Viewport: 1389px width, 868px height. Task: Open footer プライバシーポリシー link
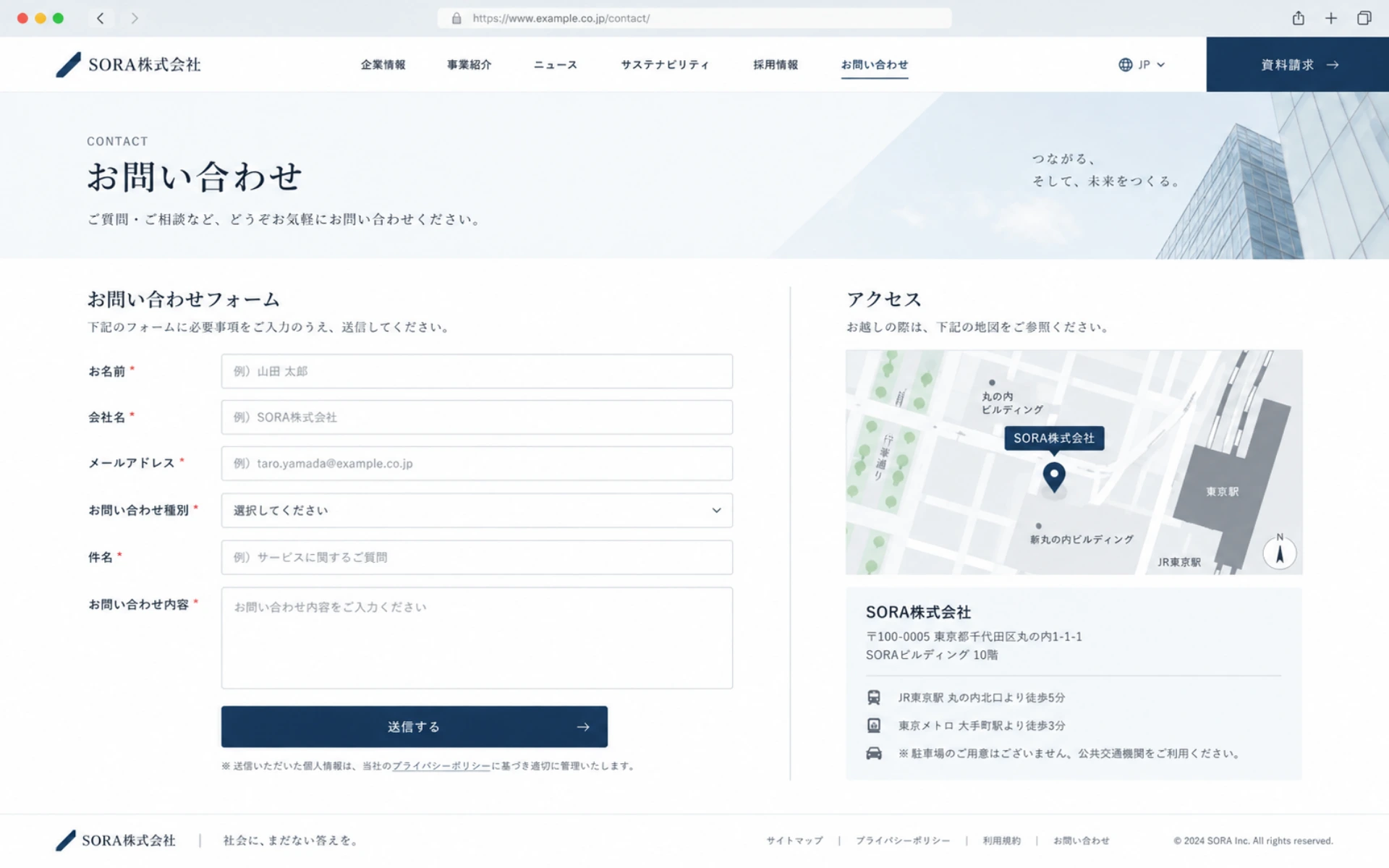pyautogui.click(x=903, y=841)
